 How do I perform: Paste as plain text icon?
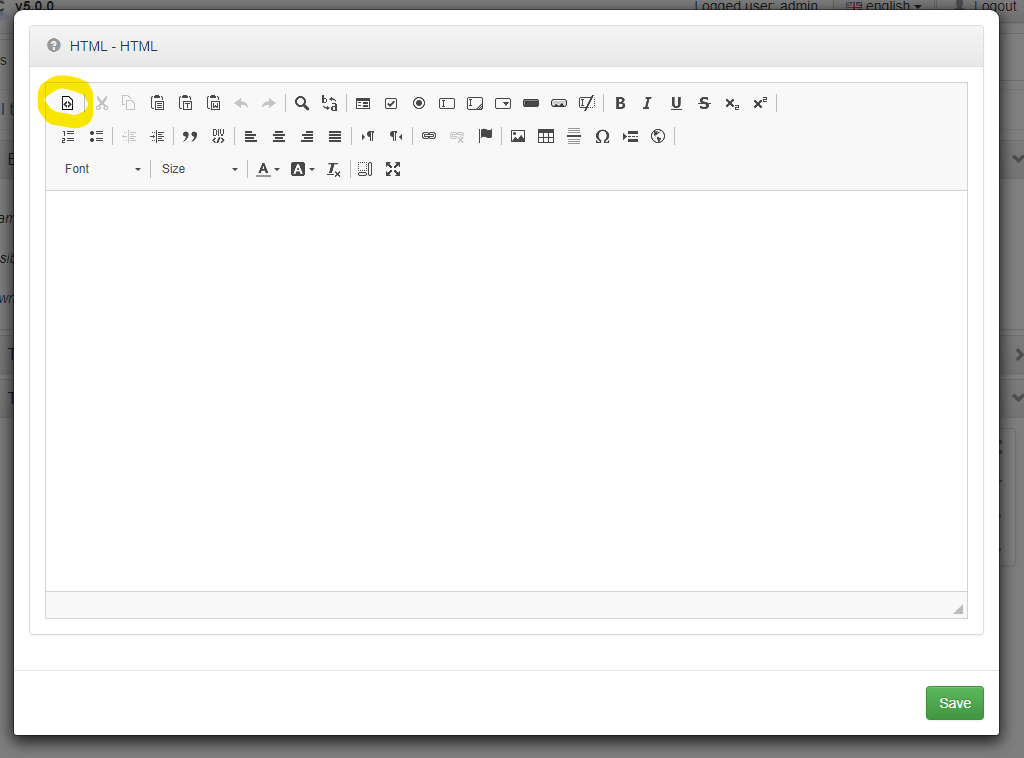click(185, 103)
